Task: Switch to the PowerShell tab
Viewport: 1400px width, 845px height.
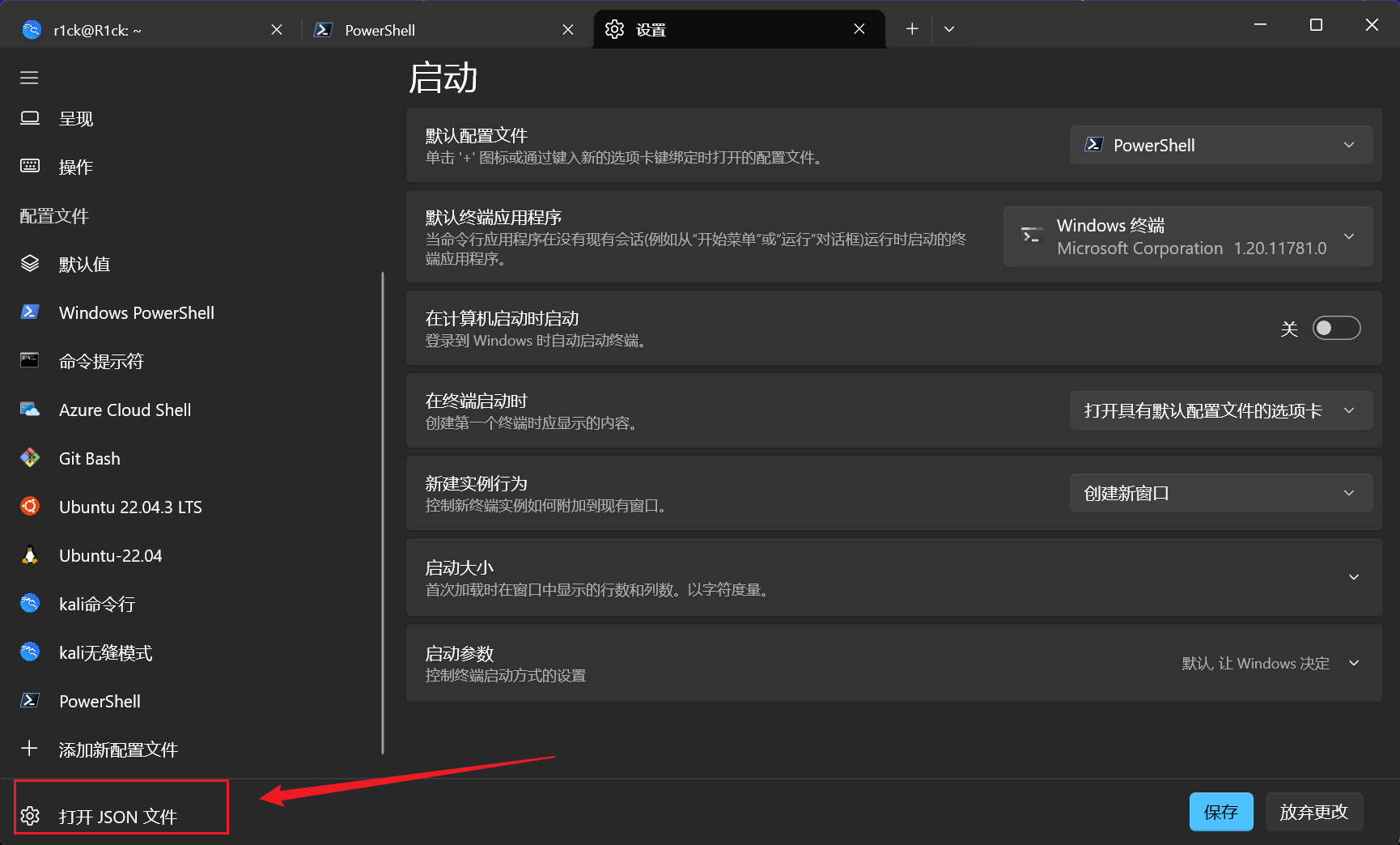Action: [x=437, y=30]
